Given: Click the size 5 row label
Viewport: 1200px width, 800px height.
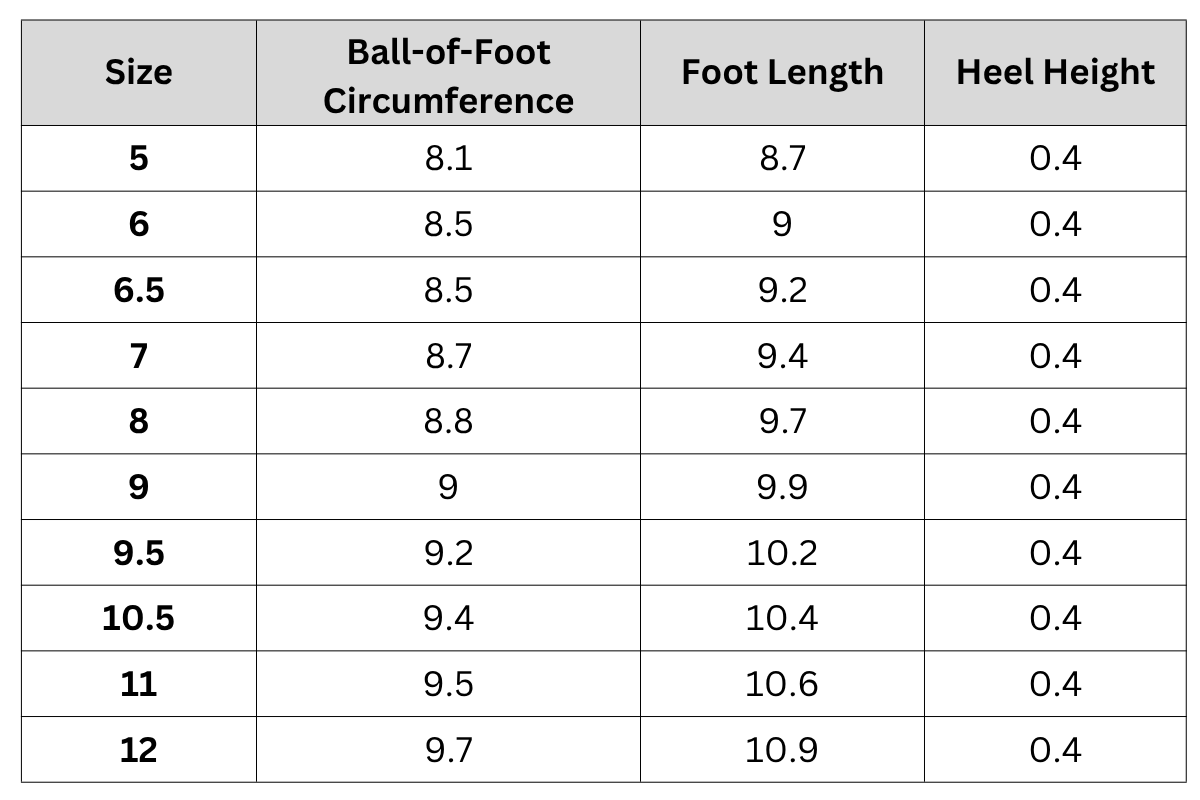Looking at the screenshot, I should coord(138,158).
